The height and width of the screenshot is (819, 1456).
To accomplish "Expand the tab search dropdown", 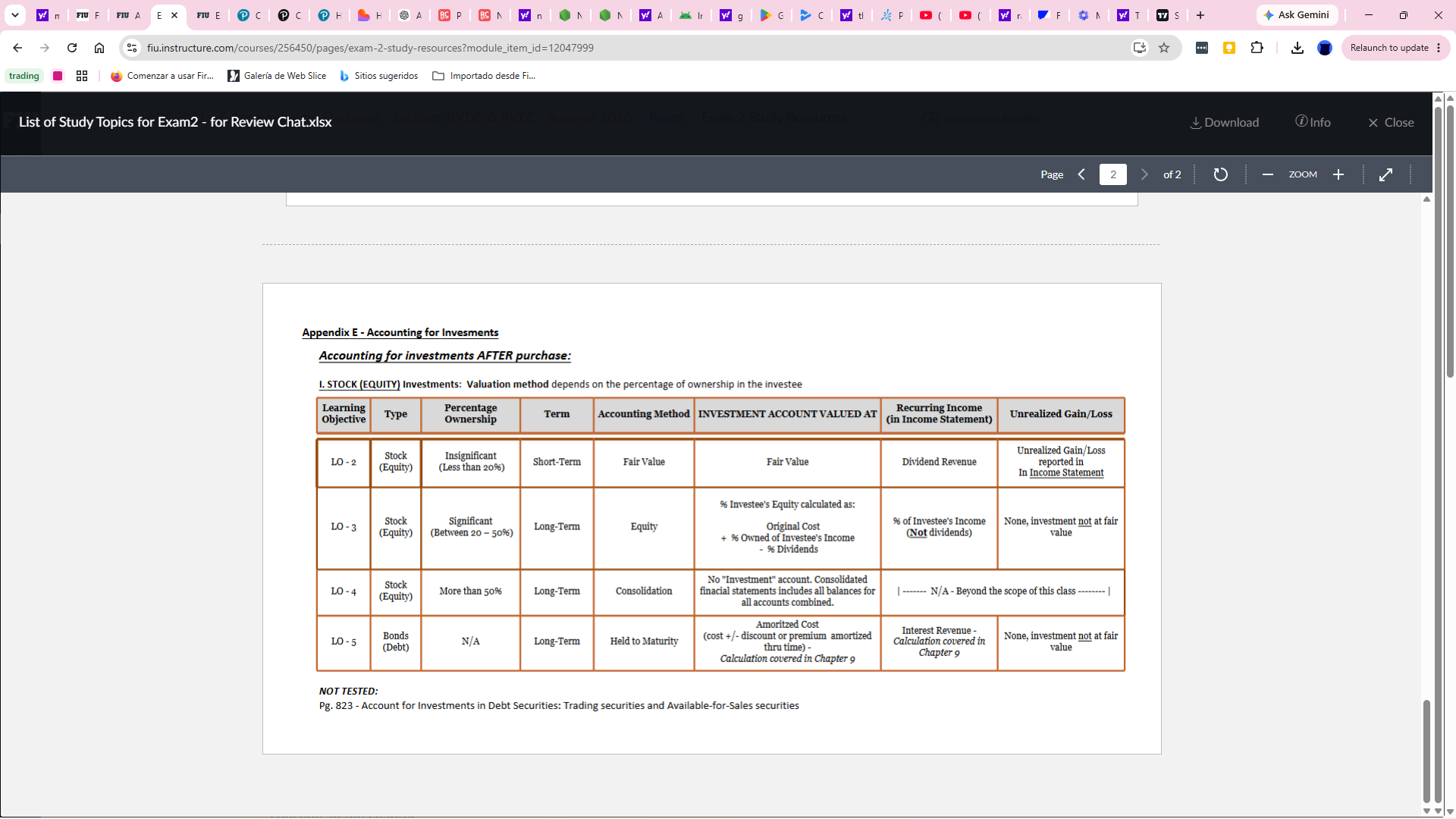I will [15, 15].
